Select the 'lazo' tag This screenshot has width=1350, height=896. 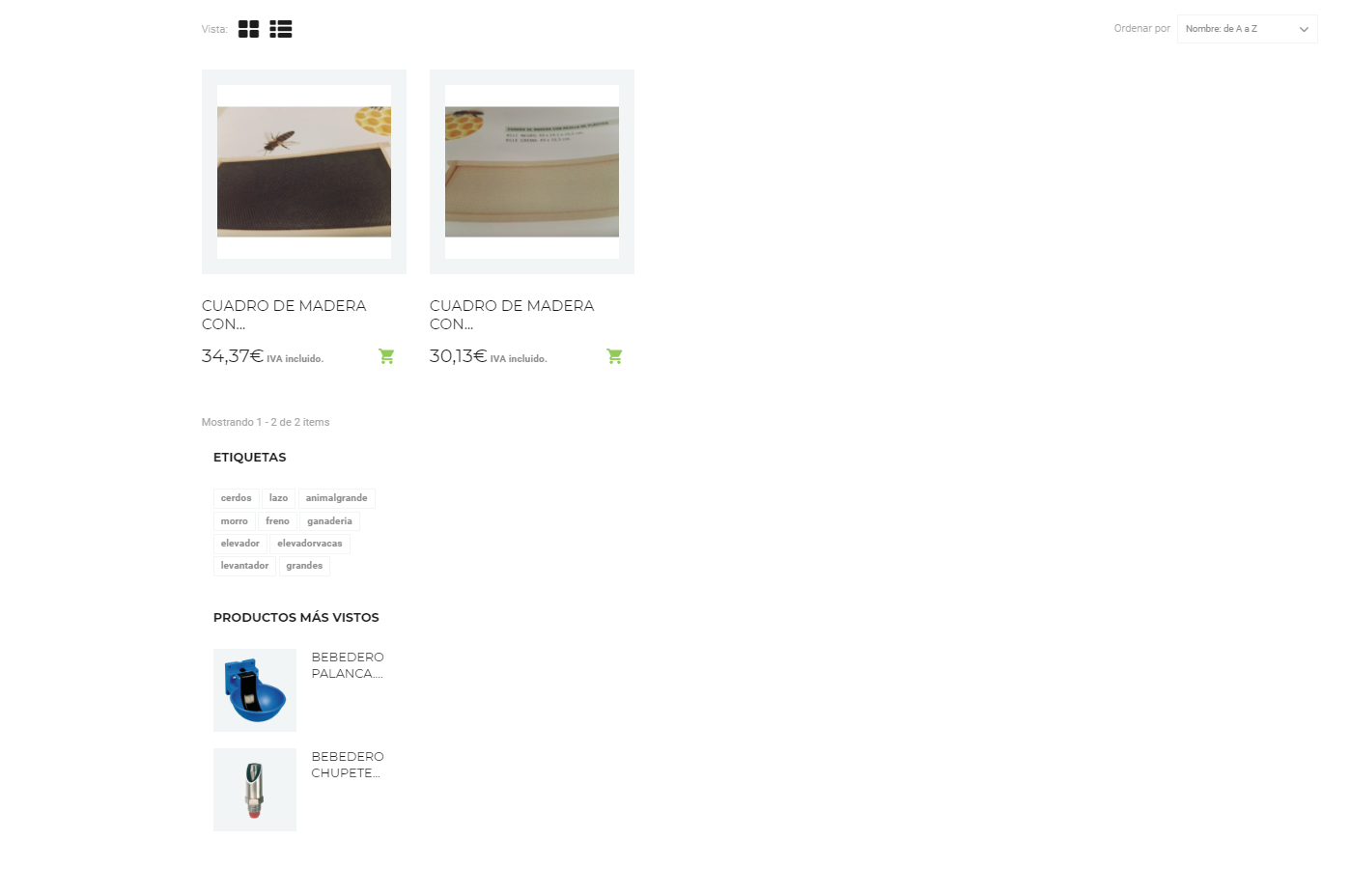(x=278, y=498)
